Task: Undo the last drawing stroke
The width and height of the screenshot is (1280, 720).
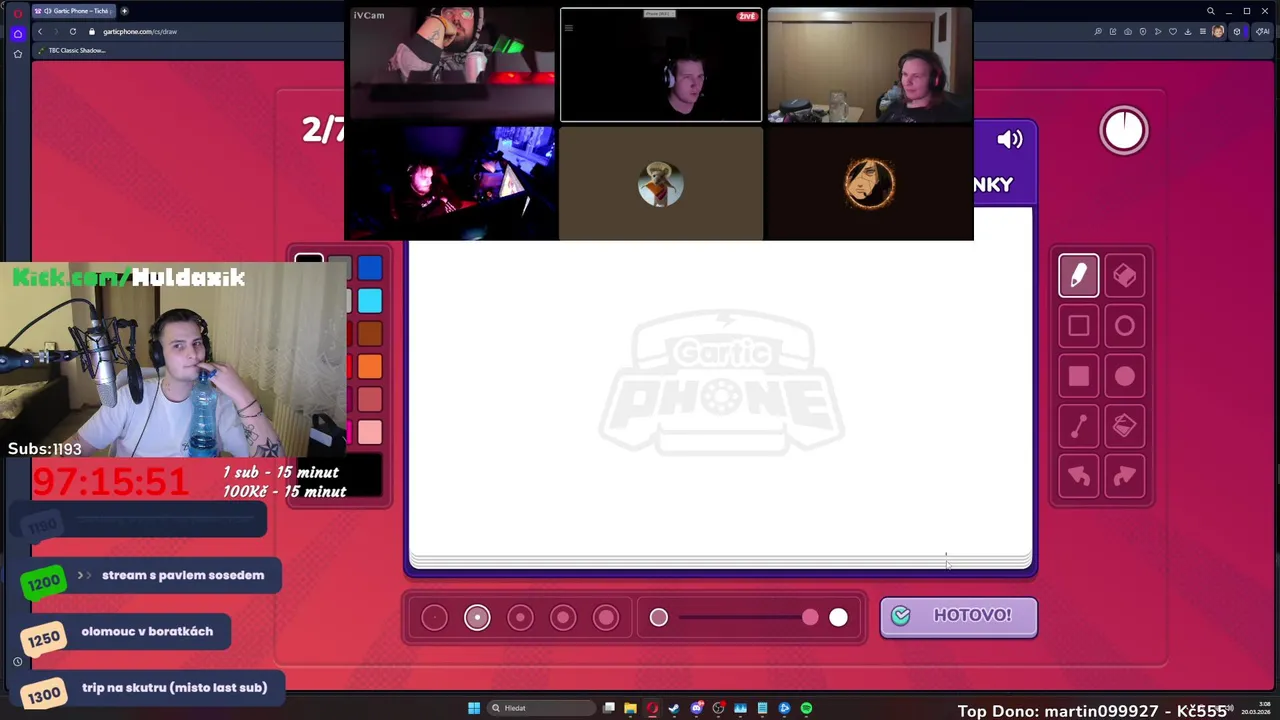Action: pos(1078,476)
